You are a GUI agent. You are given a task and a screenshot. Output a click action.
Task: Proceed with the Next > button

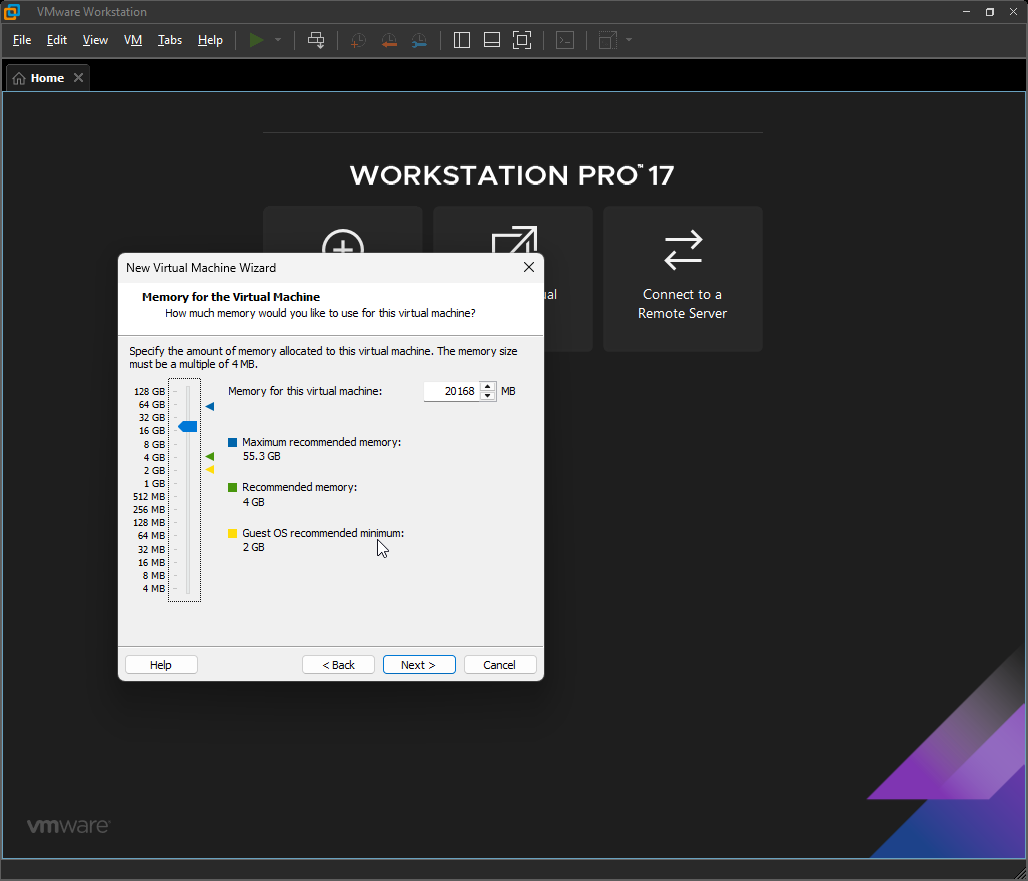pyautogui.click(x=419, y=665)
